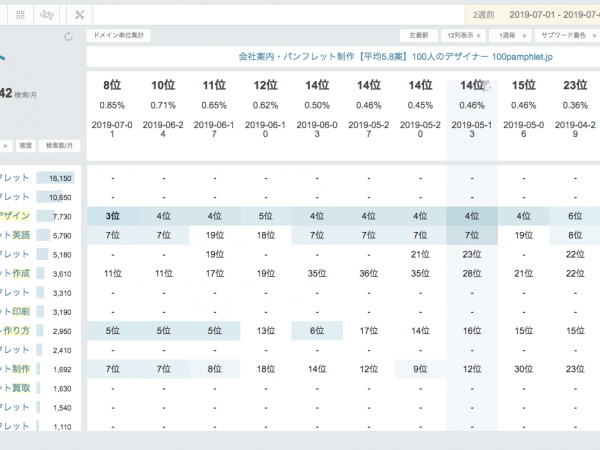Click the 1,692 search volume value
This screenshot has height=450, width=600.
[x=62, y=370]
